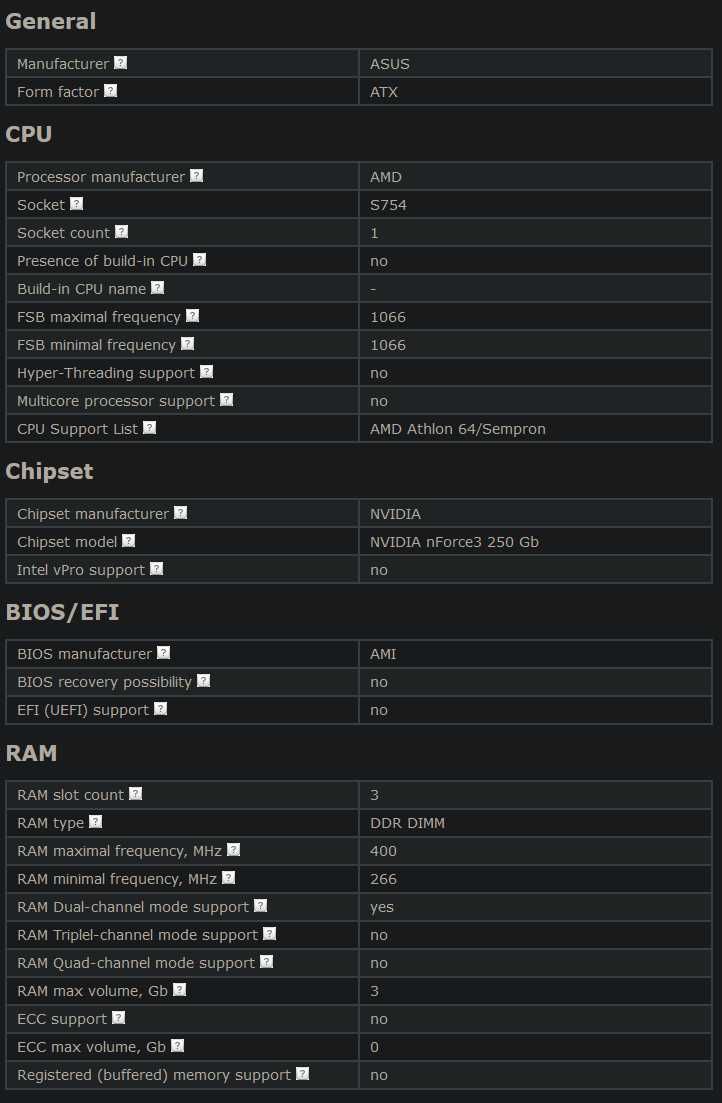Open the CPU Support List help icon
The width and height of the screenshot is (722, 1103).
click(x=149, y=428)
